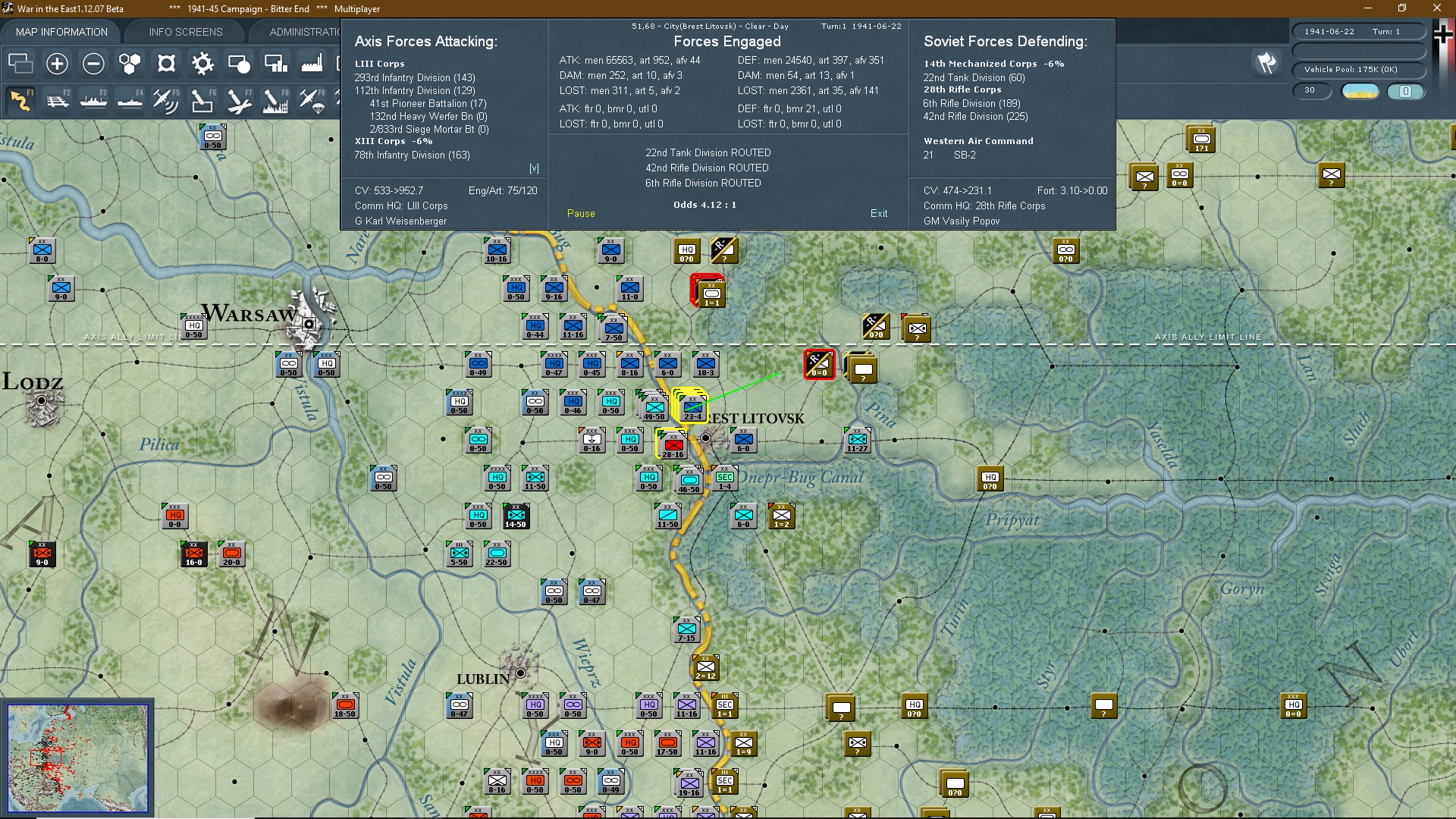Zoom in the map with plus icon

(x=57, y=64)
